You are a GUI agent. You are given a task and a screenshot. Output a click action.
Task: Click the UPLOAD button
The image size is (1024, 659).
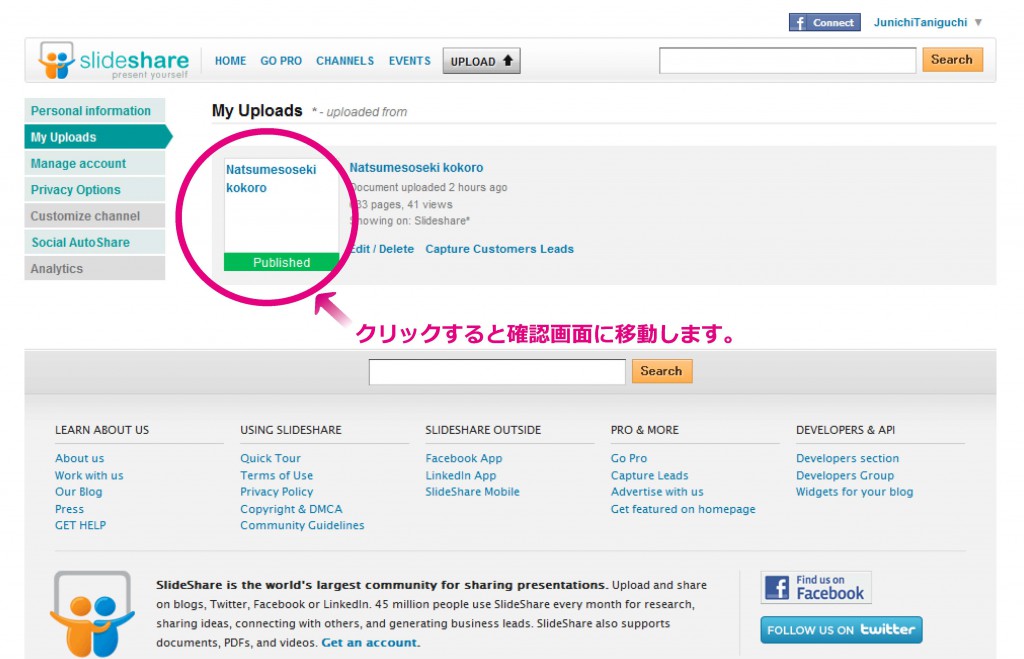(481, 61)
